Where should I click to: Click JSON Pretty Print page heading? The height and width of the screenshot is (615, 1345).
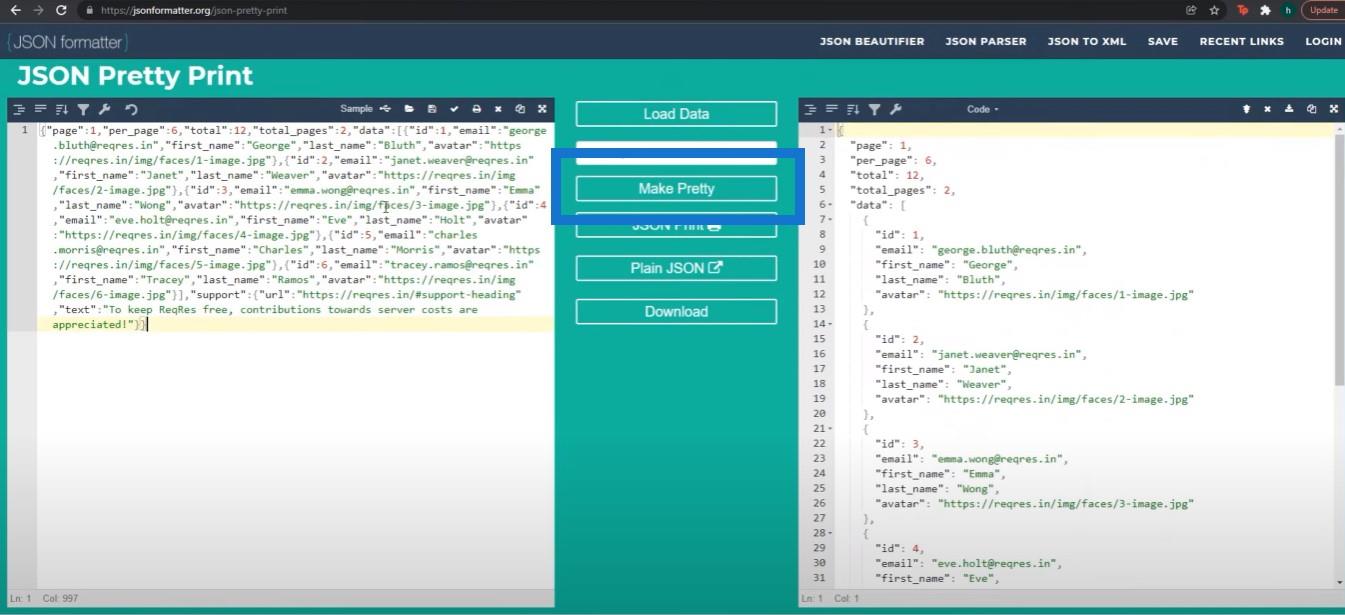[135, 76]
